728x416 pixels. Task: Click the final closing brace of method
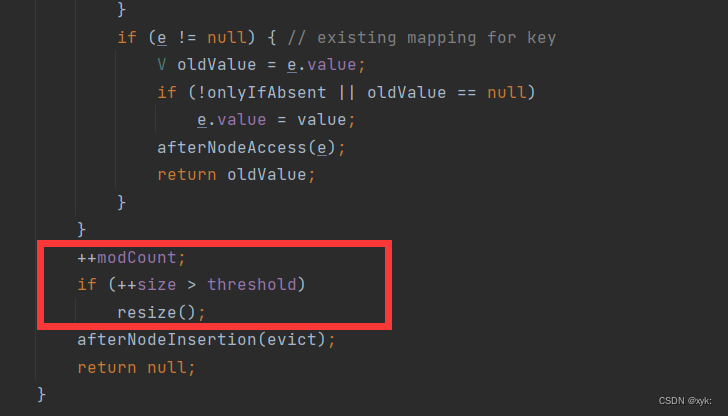click(x=41, y=395)
